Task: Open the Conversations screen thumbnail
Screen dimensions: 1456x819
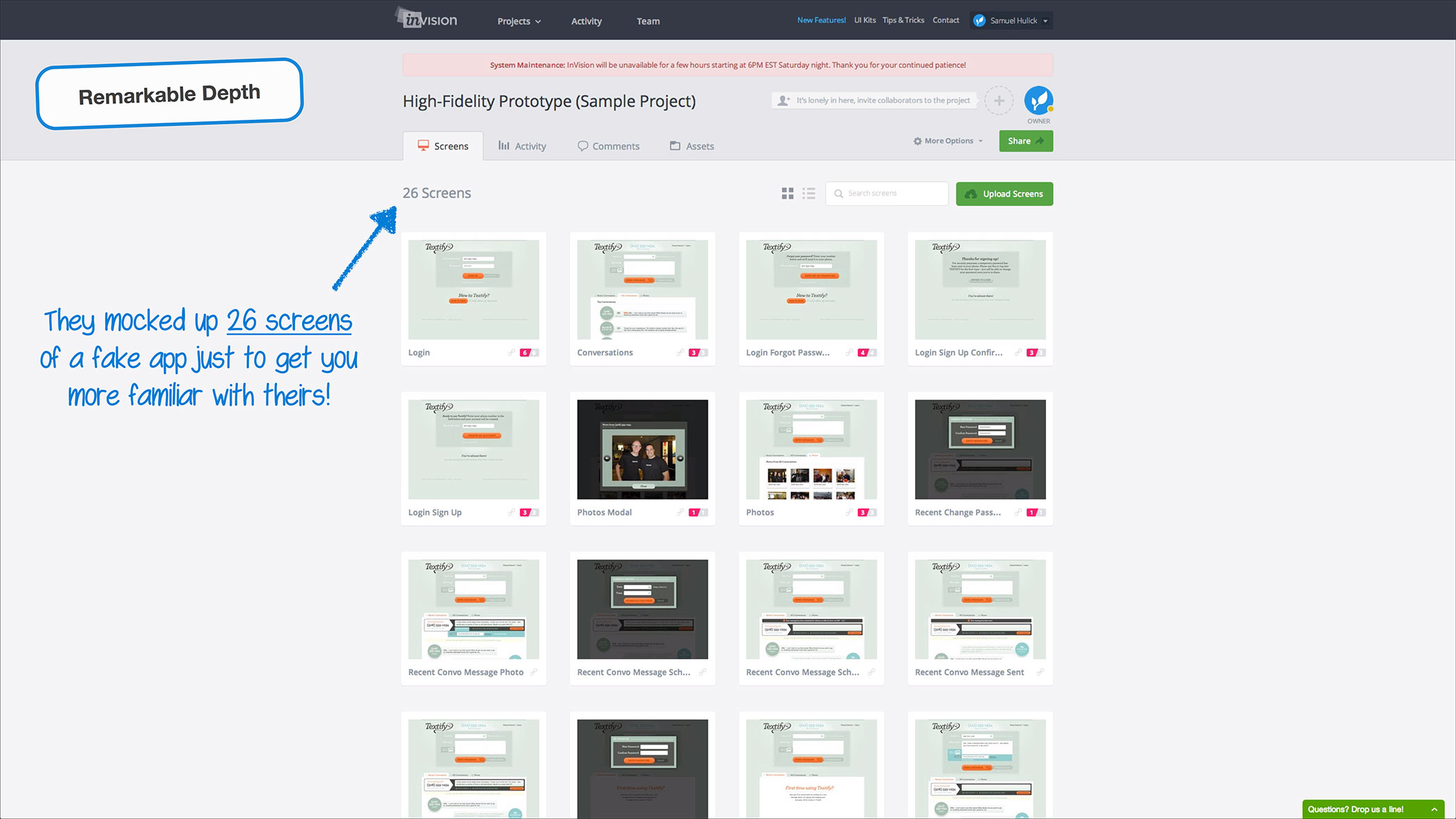Action: pyautogui.click(x=642, y=289)
